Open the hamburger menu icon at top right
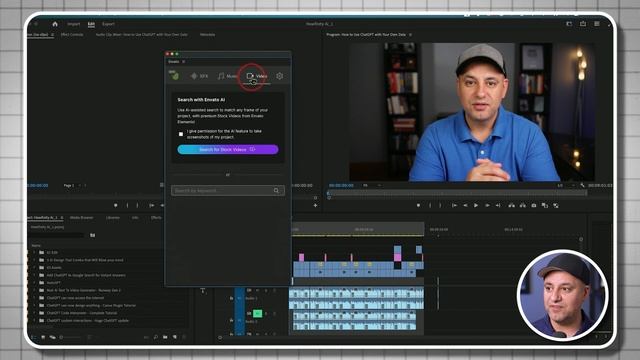The height and width of the screenshot is (360, 640). click(597, 24)
